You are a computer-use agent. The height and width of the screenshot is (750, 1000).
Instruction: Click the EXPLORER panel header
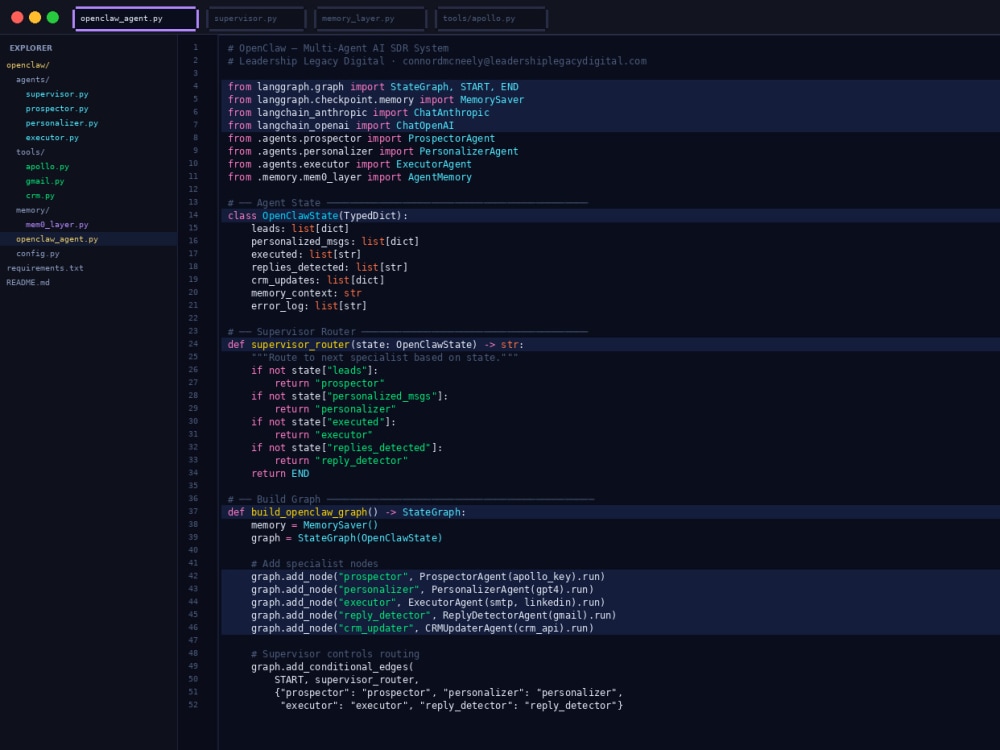31,48
